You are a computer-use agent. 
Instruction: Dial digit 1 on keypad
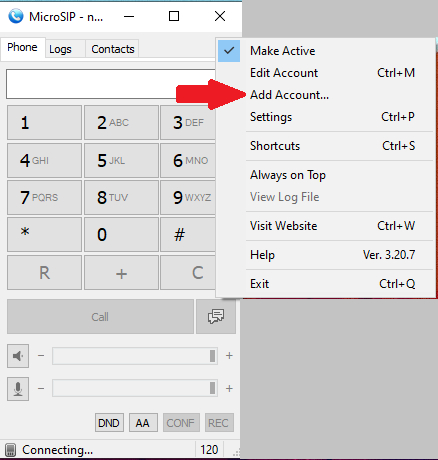44,122
